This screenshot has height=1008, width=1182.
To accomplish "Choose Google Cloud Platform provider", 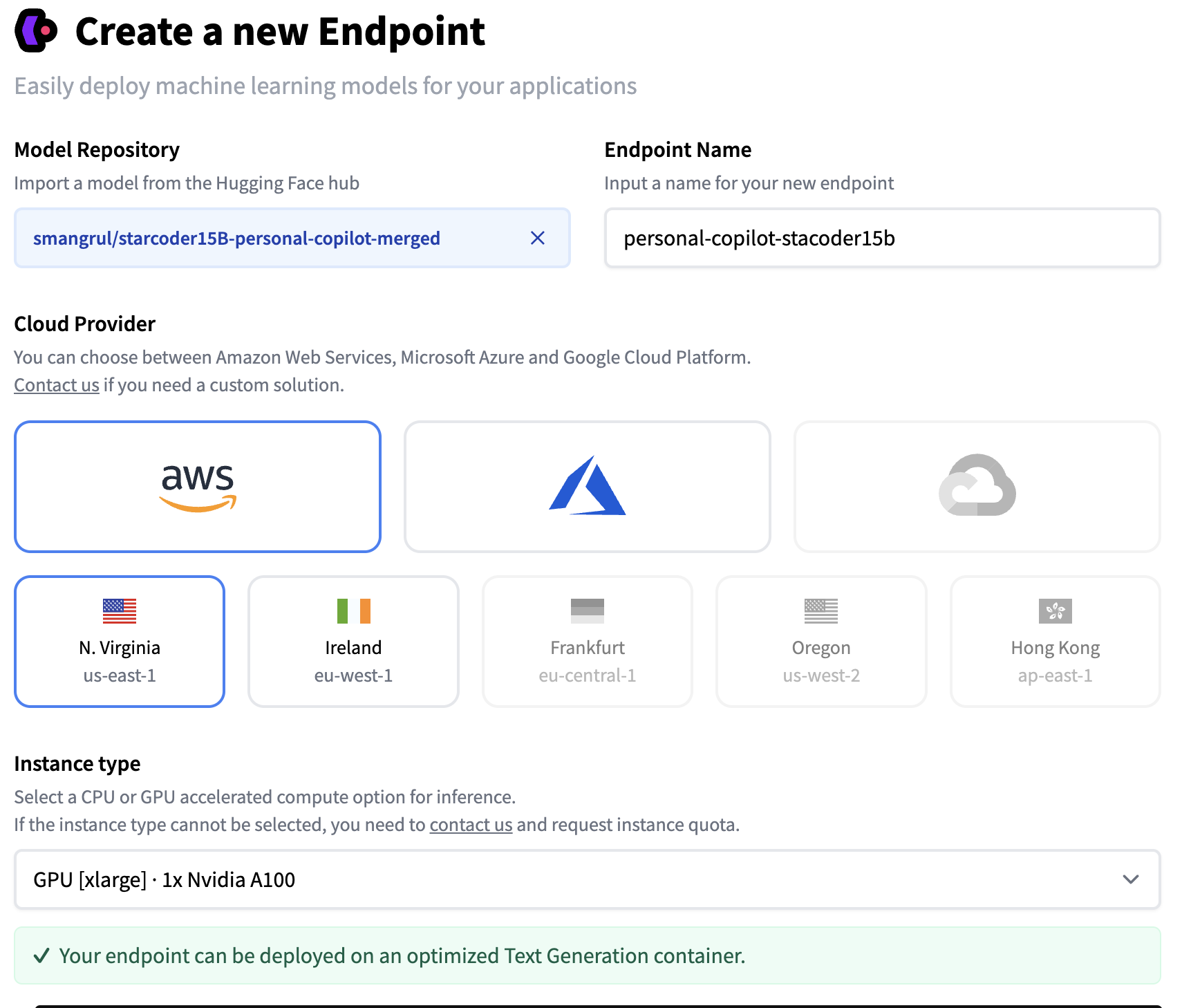I will pyautogui.click(x=977, y=487).
